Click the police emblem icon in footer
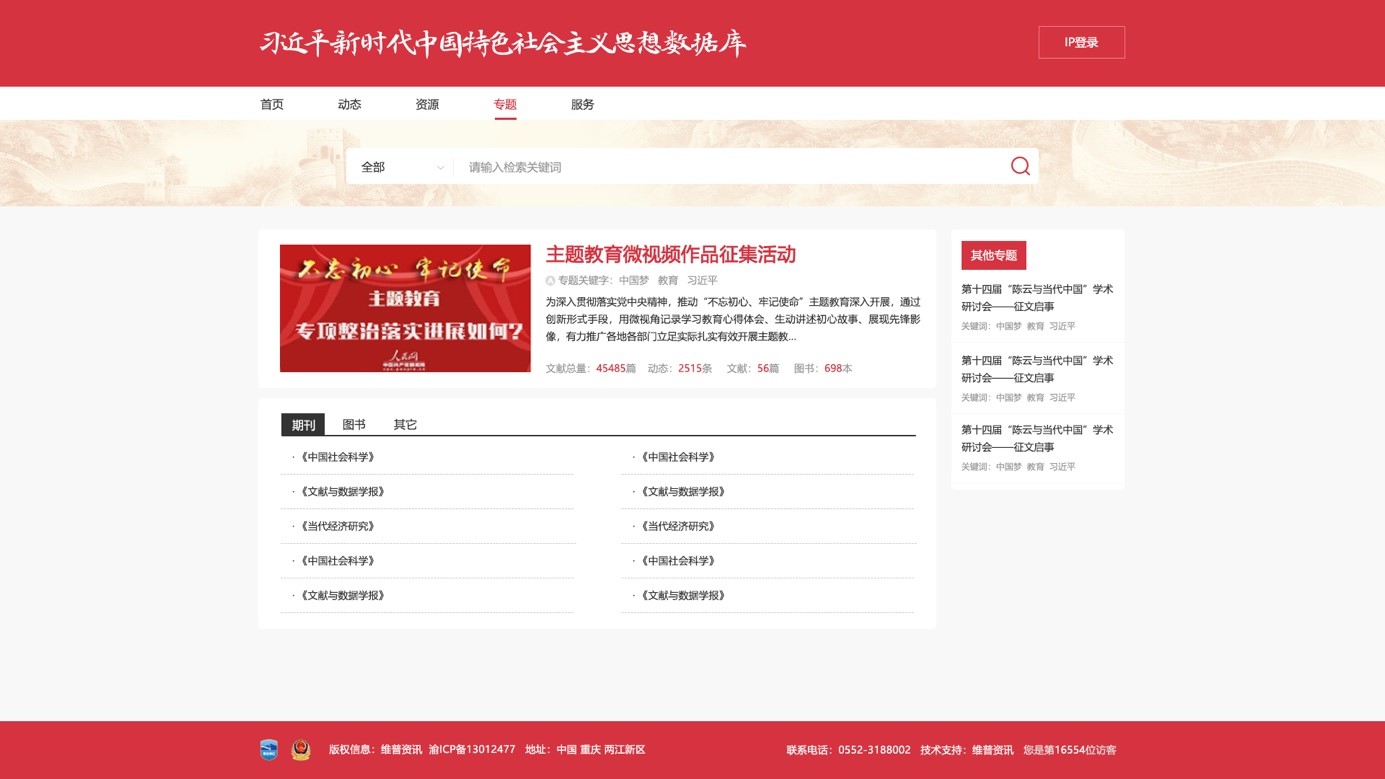This screenshot has width=1385, height=779. (300, 750)
